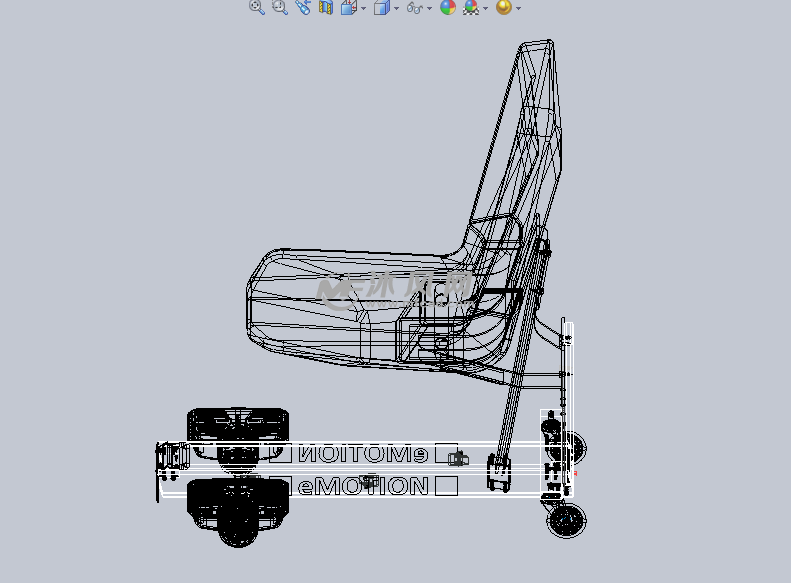Viewport: 791px width, 583px height.
Task: Activate the Section View tool
Action: tap(325, 8)
